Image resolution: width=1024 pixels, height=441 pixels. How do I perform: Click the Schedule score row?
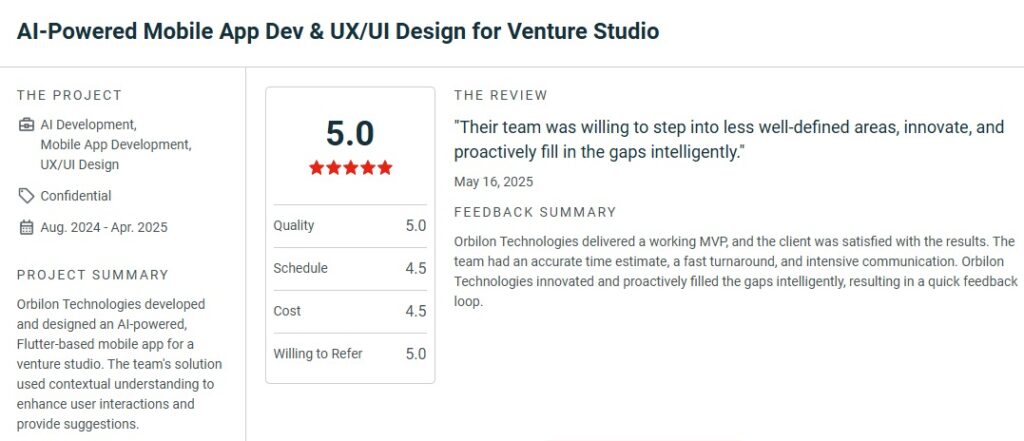349,268
